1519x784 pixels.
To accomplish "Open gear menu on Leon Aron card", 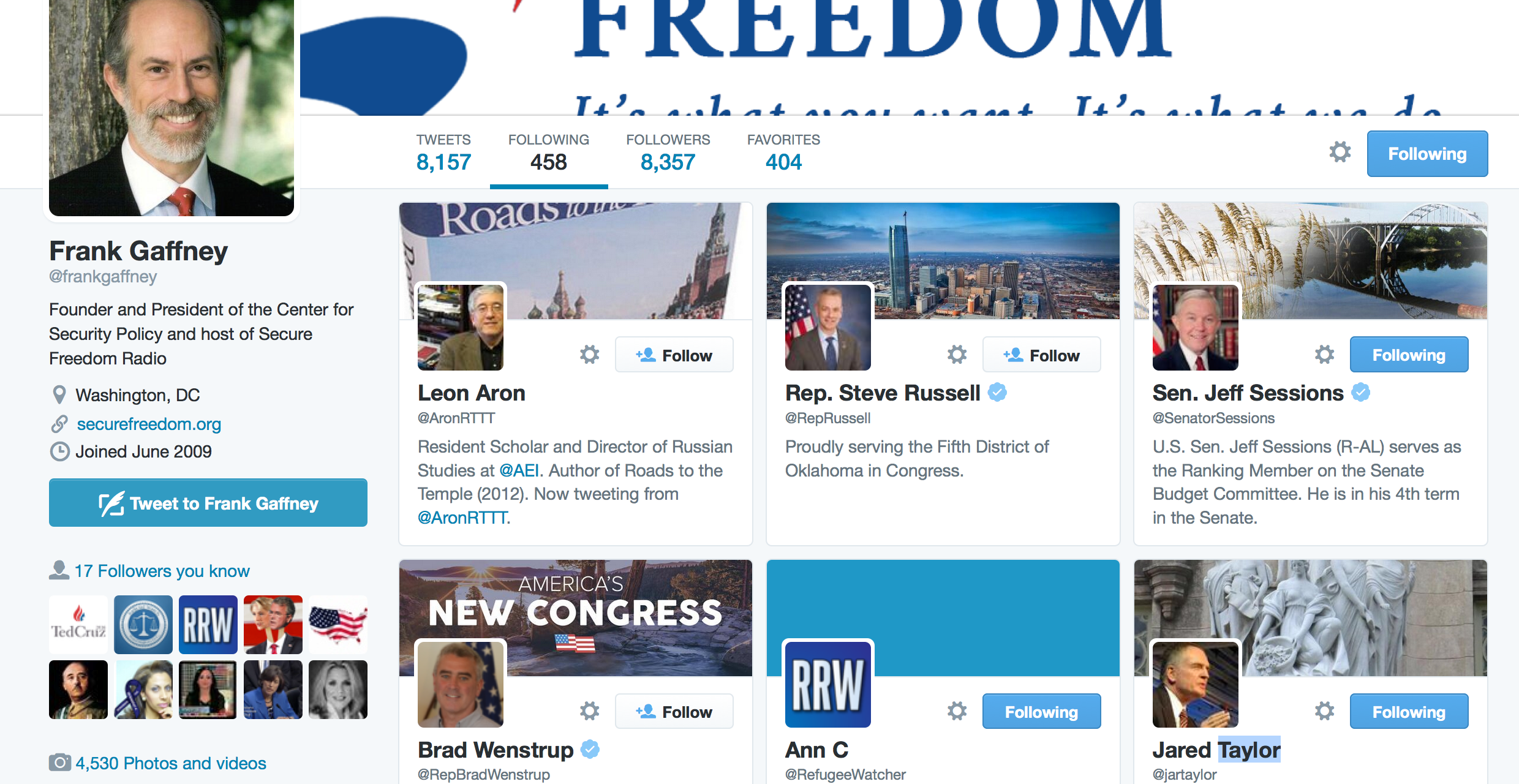I will click(589, 355).
